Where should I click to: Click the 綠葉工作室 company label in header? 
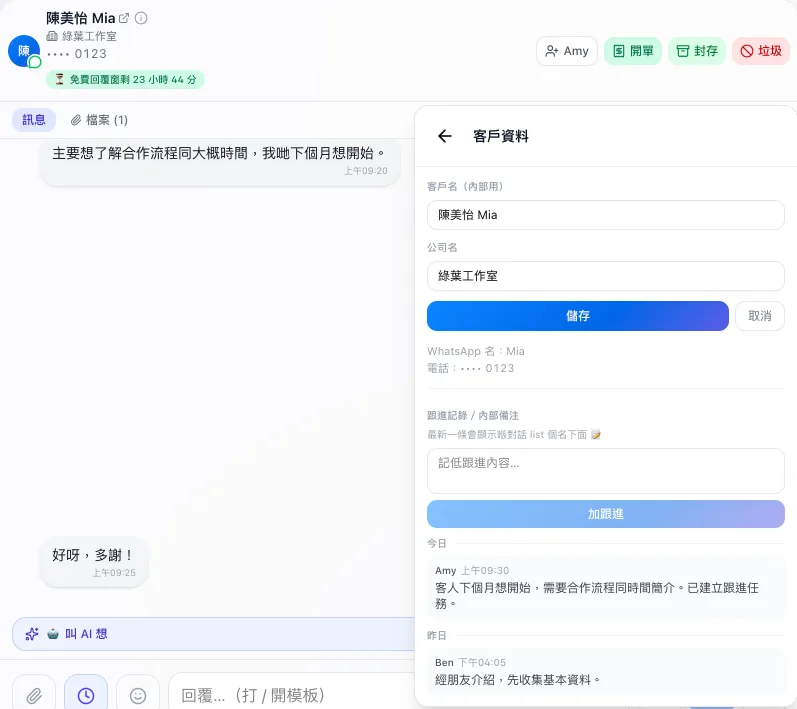[x=89, y=36]
